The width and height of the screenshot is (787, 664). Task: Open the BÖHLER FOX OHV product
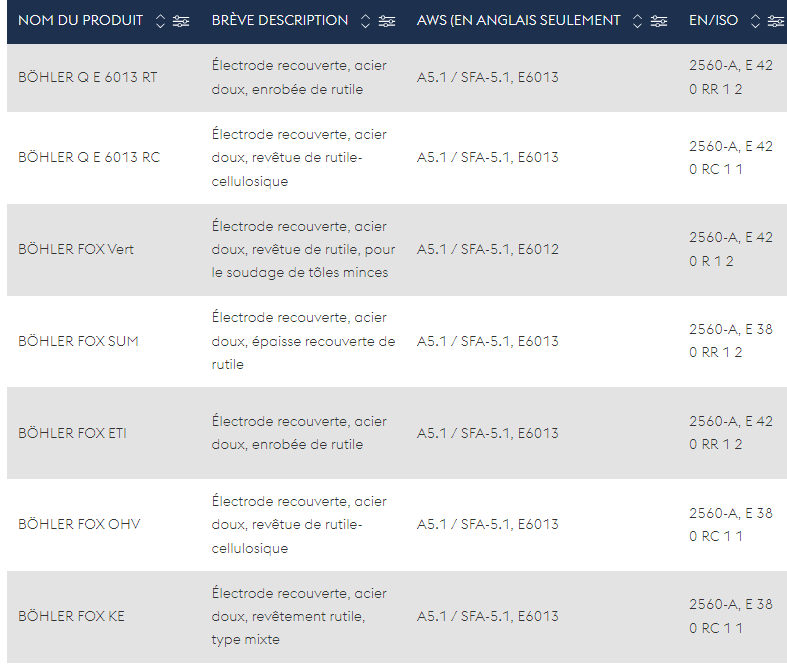[79, 524]
